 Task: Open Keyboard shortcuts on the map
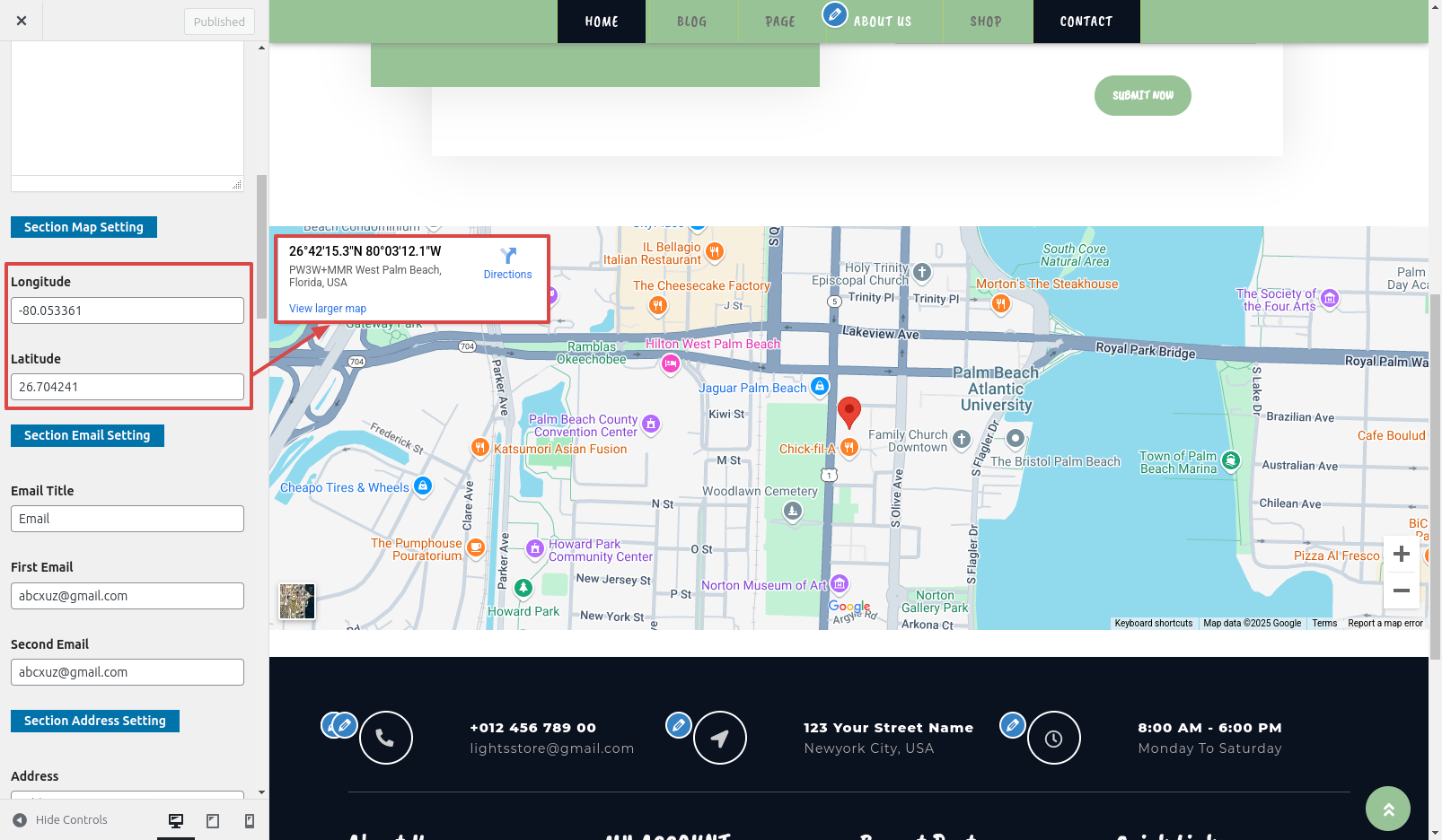click(x=1154, y=623)
